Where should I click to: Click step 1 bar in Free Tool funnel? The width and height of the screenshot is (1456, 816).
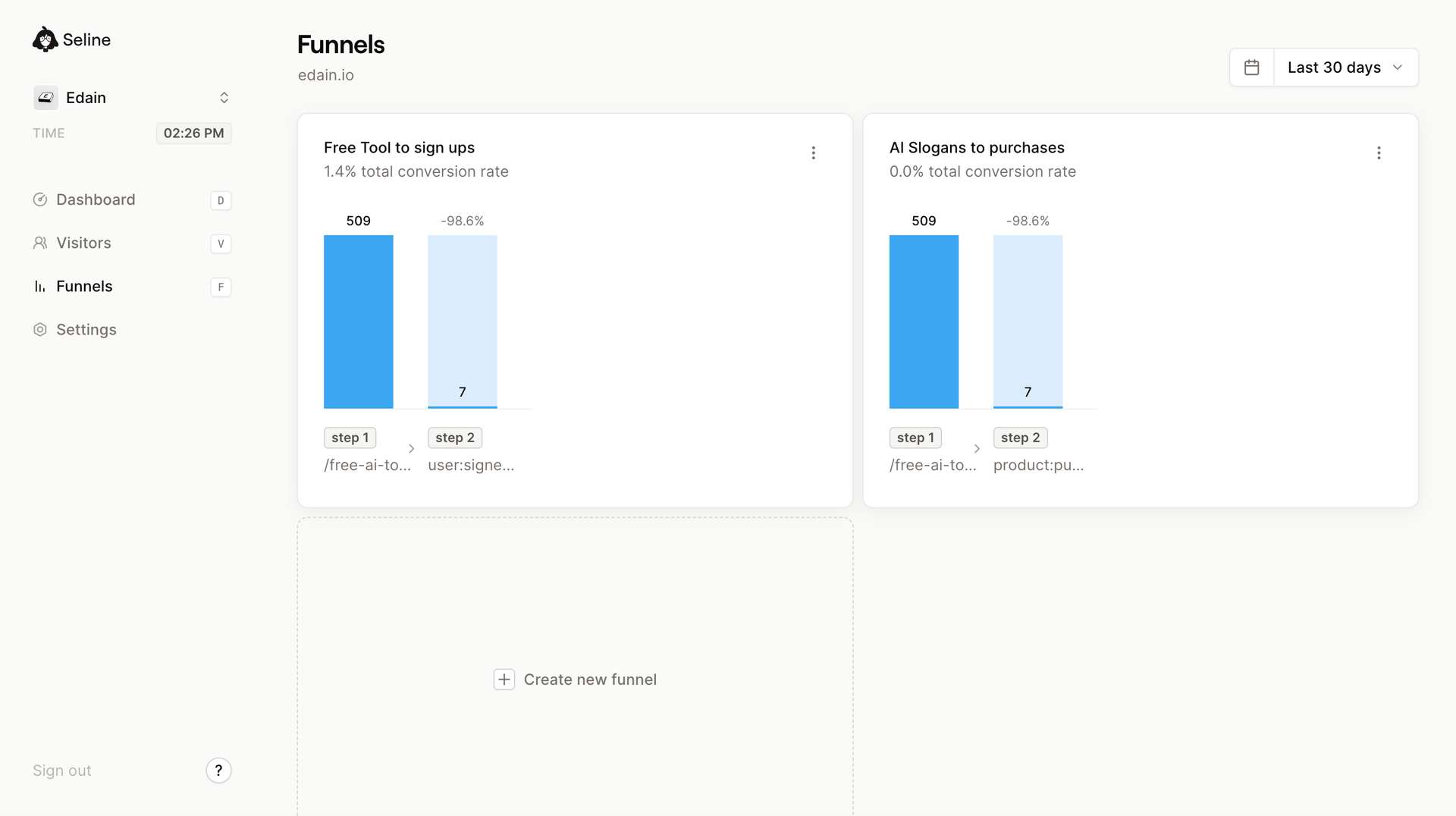tap(358, 322)
